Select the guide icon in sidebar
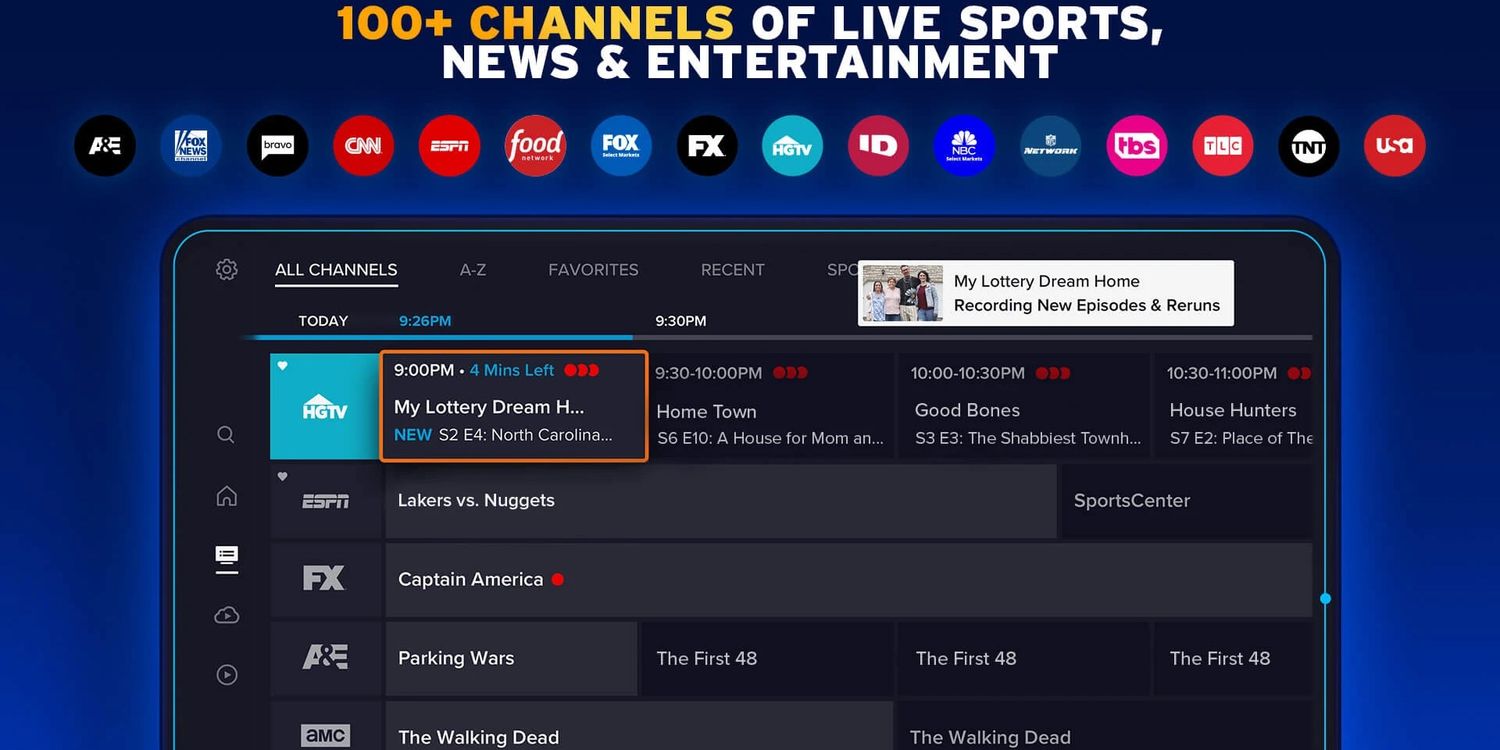 (227, 557)
